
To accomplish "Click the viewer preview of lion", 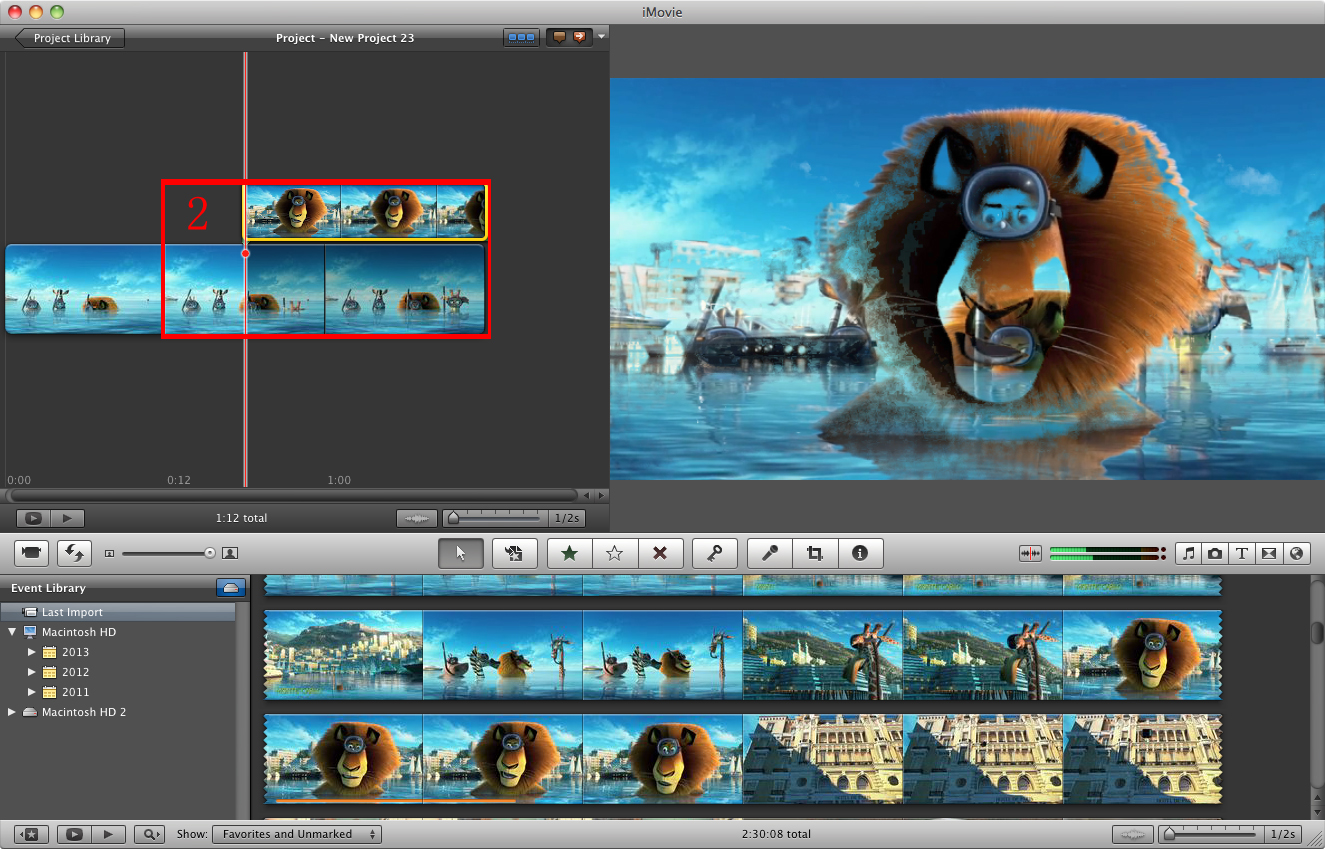I will 967,279.
